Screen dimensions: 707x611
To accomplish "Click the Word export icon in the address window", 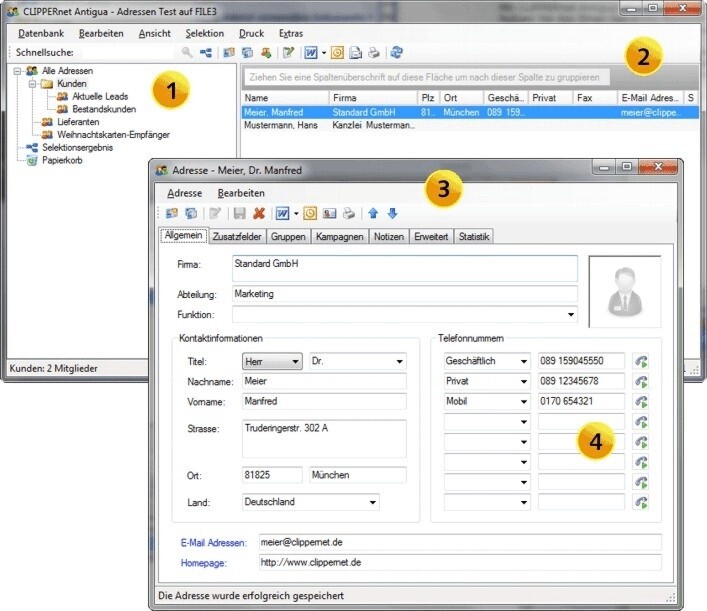I will click(282, 213).
